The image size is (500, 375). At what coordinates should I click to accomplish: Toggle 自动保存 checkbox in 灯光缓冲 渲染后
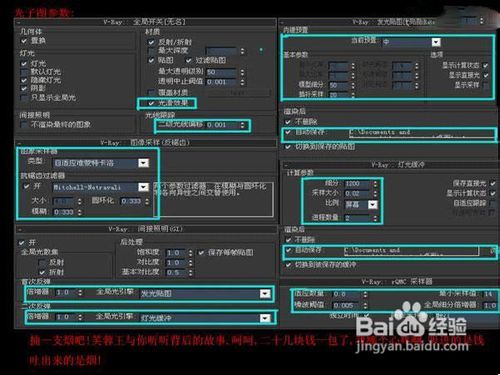(x=288, y=250)
